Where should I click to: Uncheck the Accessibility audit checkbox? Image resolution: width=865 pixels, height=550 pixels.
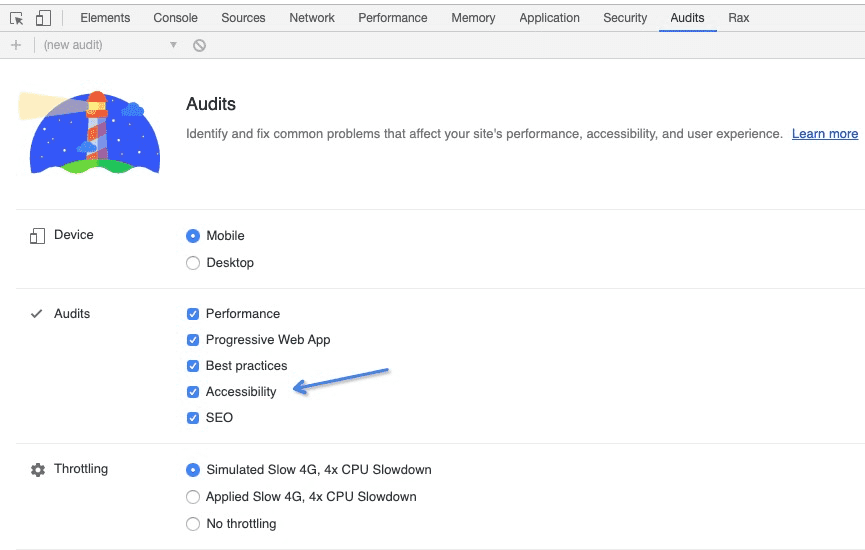[194, 392]
